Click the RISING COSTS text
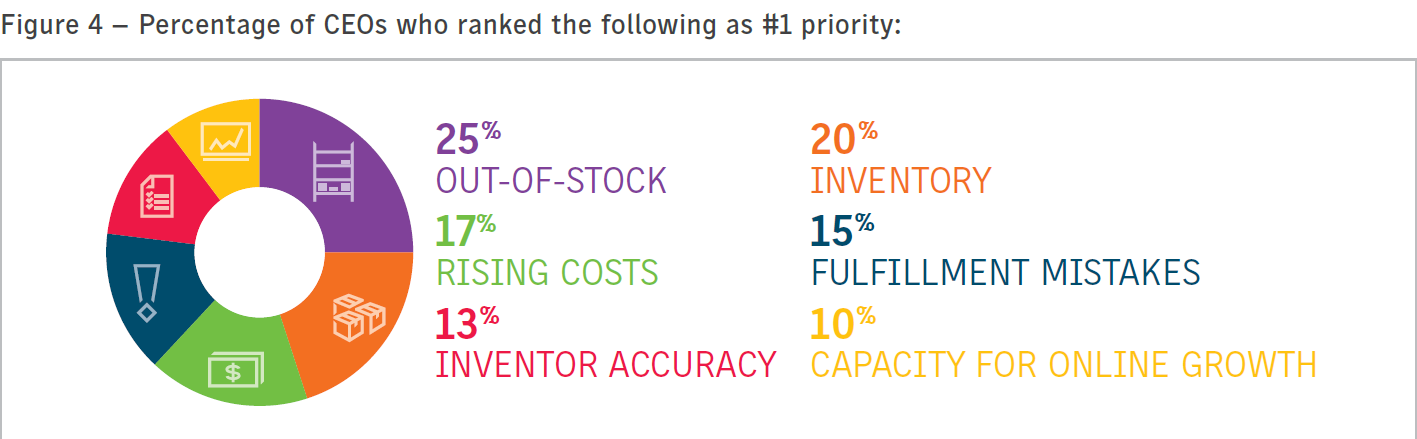1417x439 pixels. coord(547,272)
